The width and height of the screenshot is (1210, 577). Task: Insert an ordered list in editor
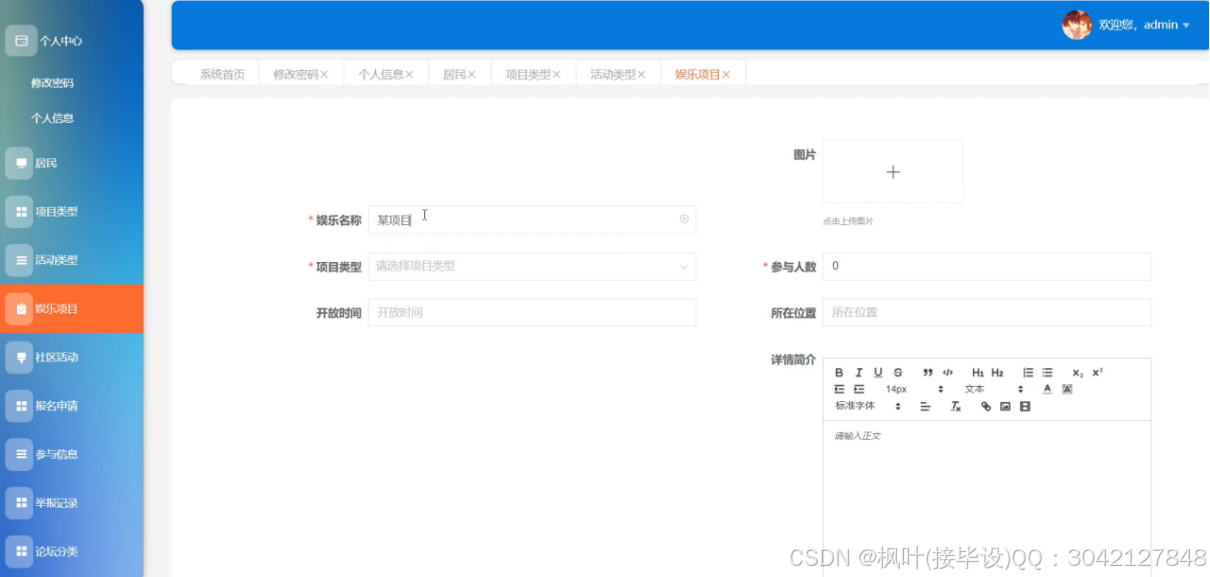click(x=1028, y=372)
